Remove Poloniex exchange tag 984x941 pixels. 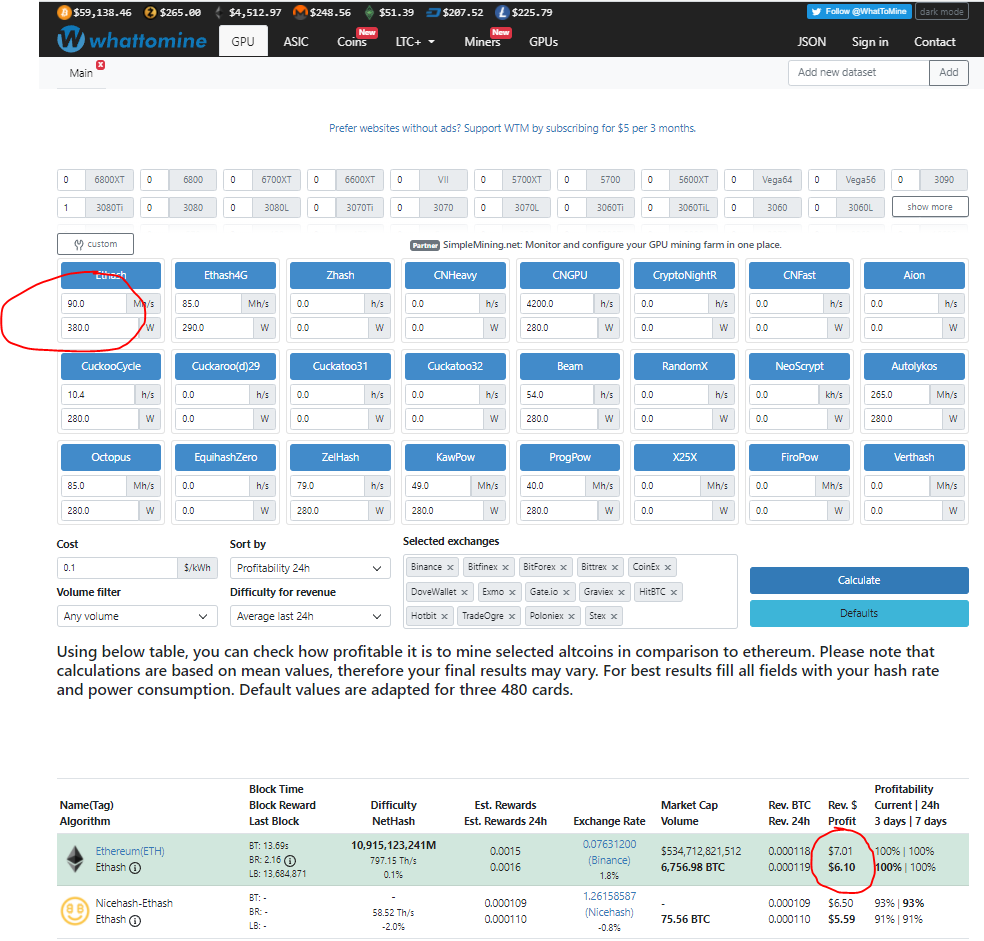(x=571, y=616)
